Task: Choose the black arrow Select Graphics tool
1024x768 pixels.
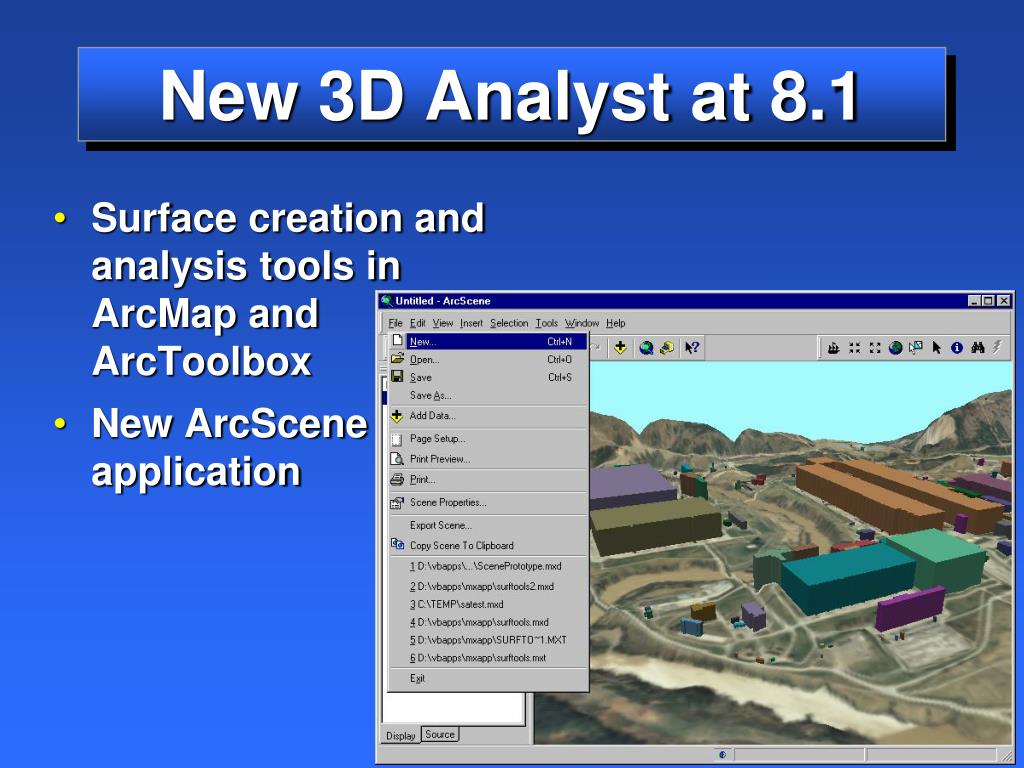Action: (x=936, y=348)
